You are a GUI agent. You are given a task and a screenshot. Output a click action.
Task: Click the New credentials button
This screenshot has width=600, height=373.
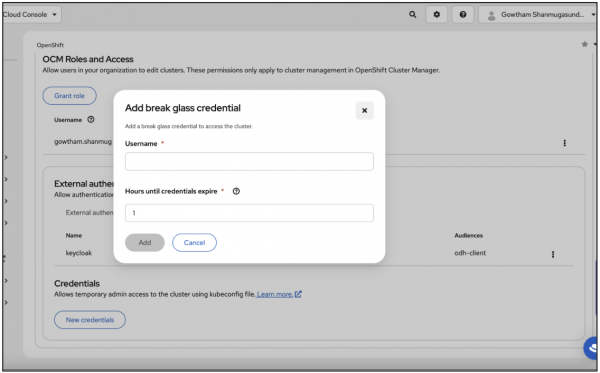coord(90,320)
